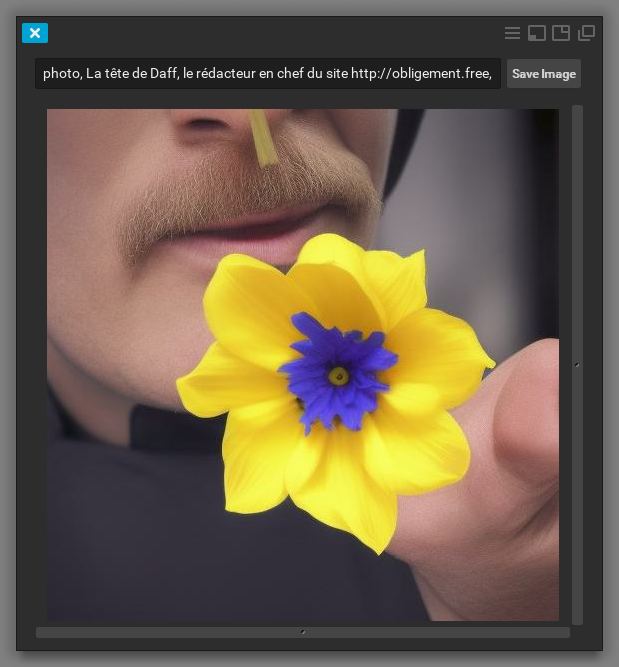Click the generated flower image
The width and height of the screenshot is (619, 667).
[302, 365]
